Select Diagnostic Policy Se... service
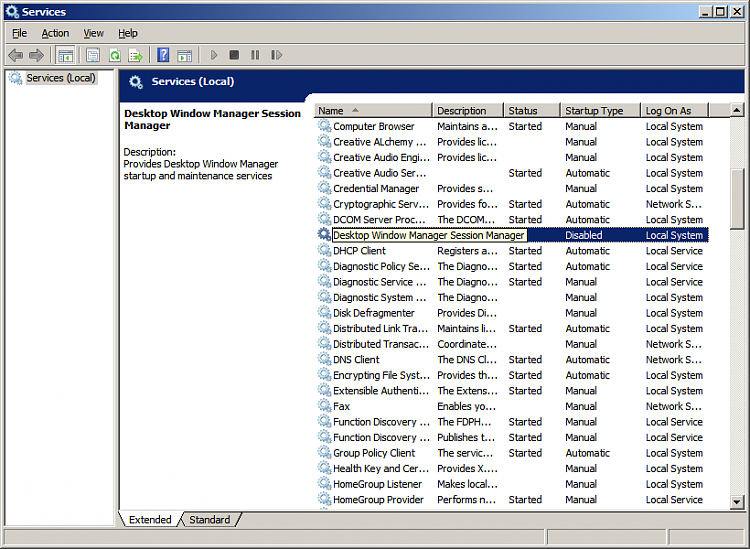 [512, 266]
